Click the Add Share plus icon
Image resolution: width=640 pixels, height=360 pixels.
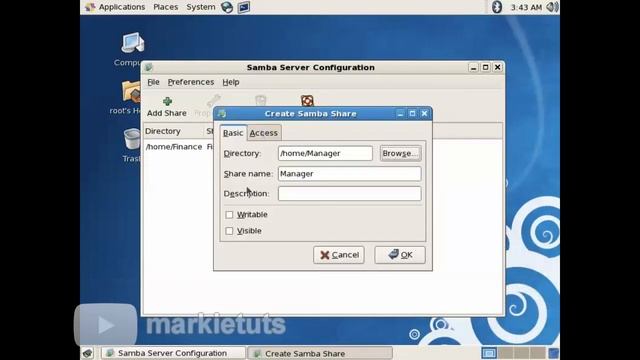pos(167,101)
